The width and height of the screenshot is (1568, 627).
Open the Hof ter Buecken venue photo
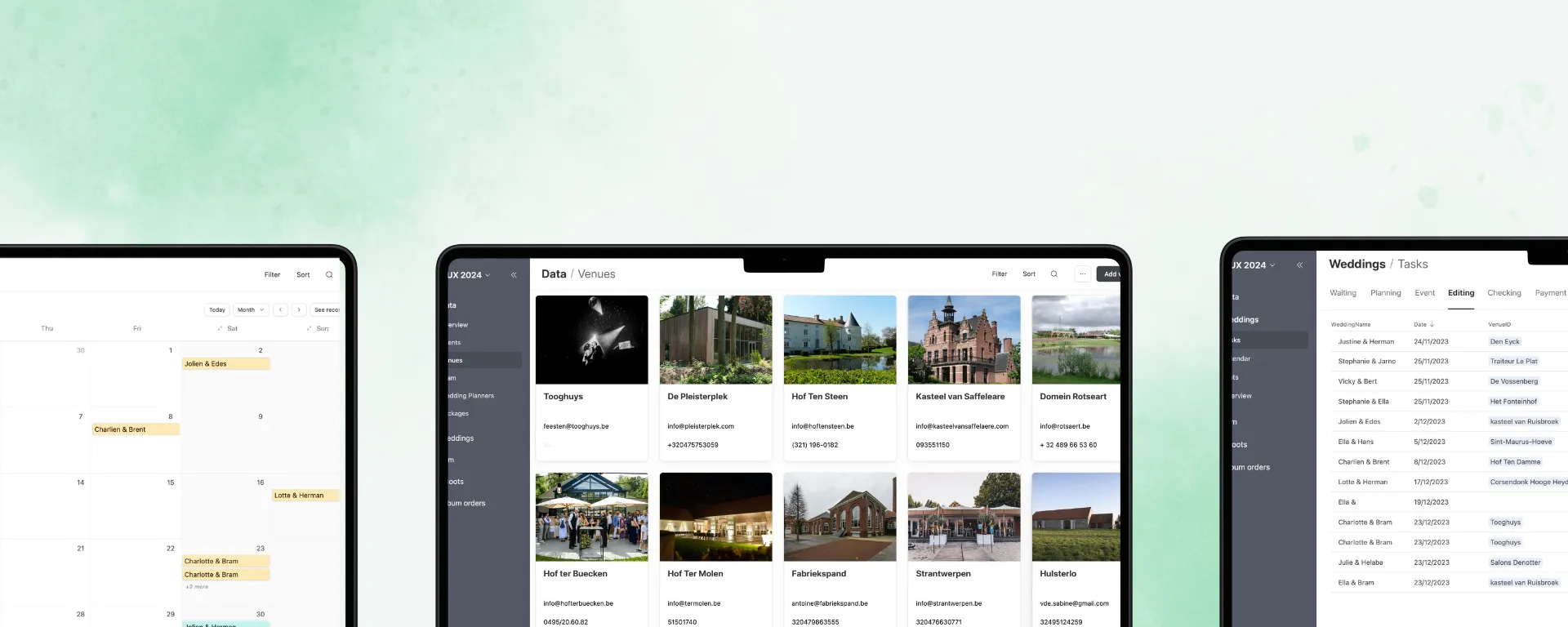591,517
